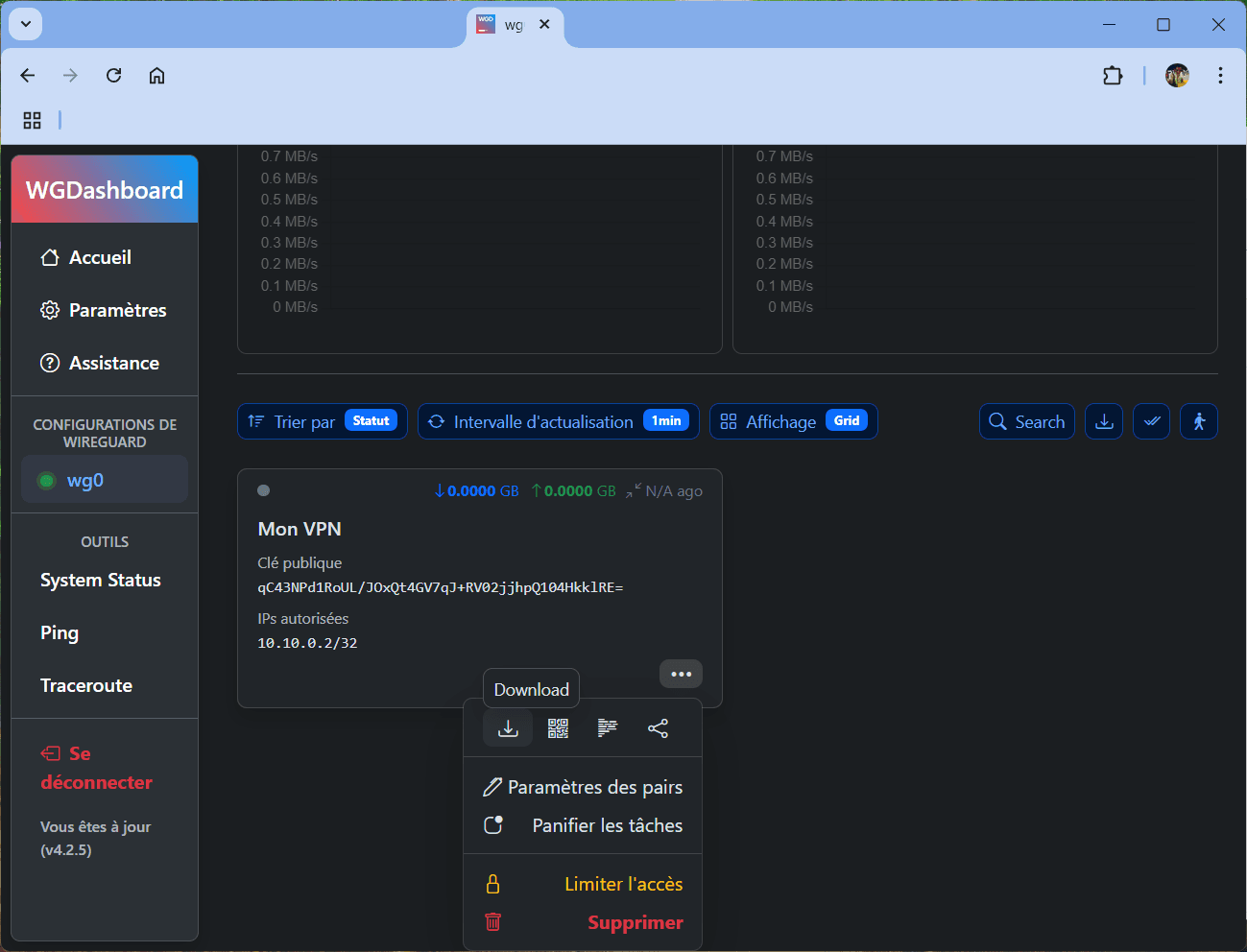The image size is (1247, 952).
Task: Open the browser extensions puzzle icon
Action: pos(1113,75)
